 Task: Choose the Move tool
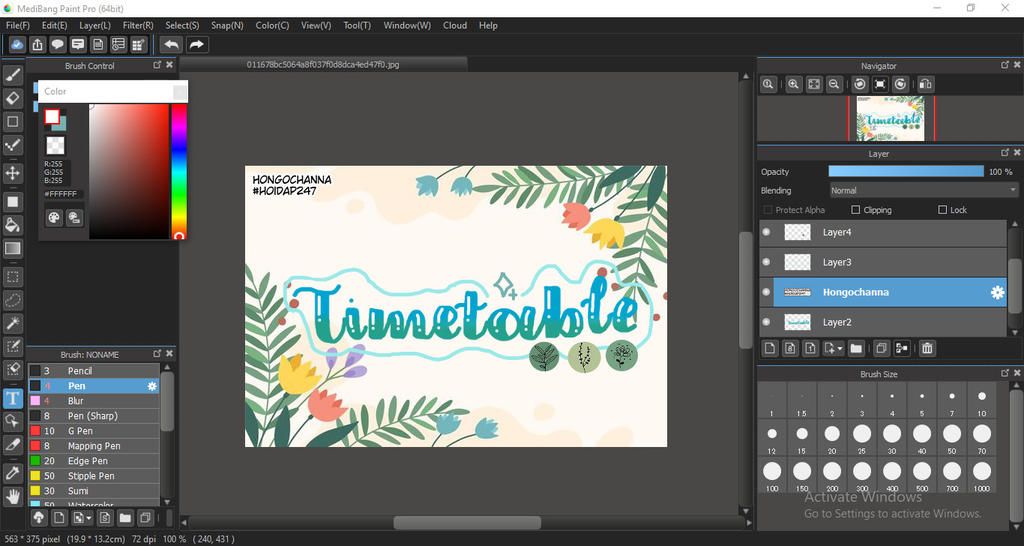pyautogui.click(x=13, y=173)
